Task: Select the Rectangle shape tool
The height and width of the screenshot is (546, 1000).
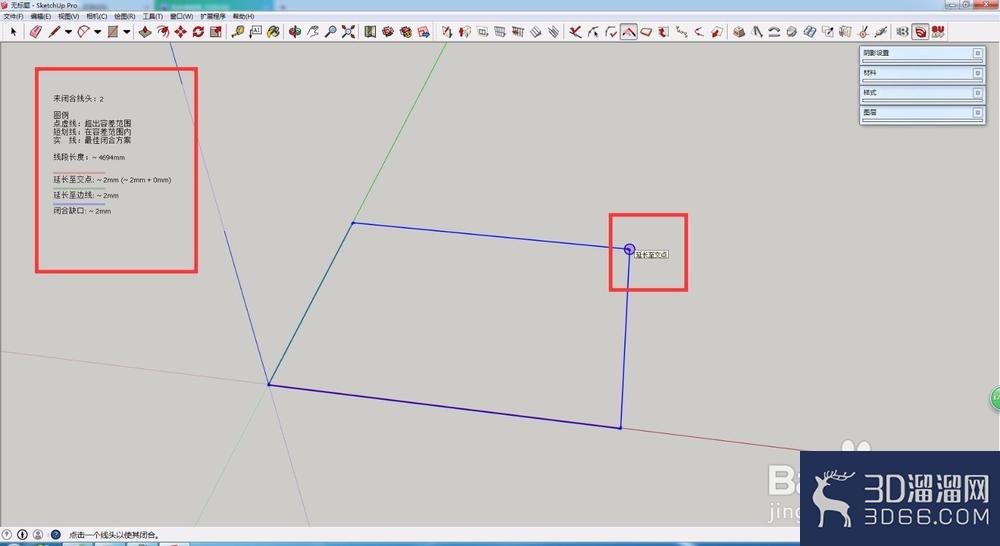Action: tap(113, 32)
